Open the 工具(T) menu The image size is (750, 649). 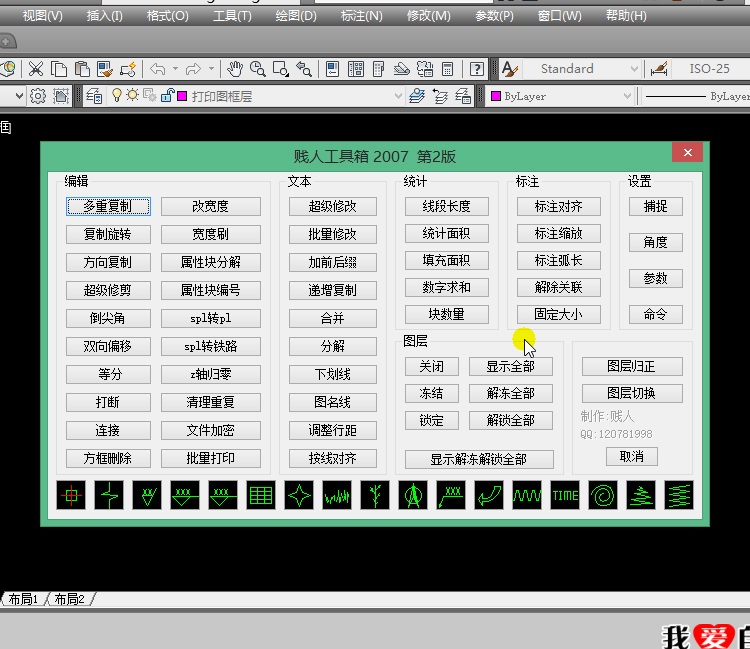click(232, 16)
